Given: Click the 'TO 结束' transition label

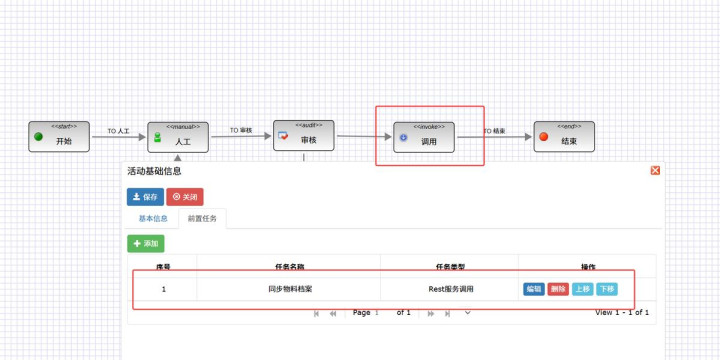Looking at the screenshot, I should click(495, 131).
